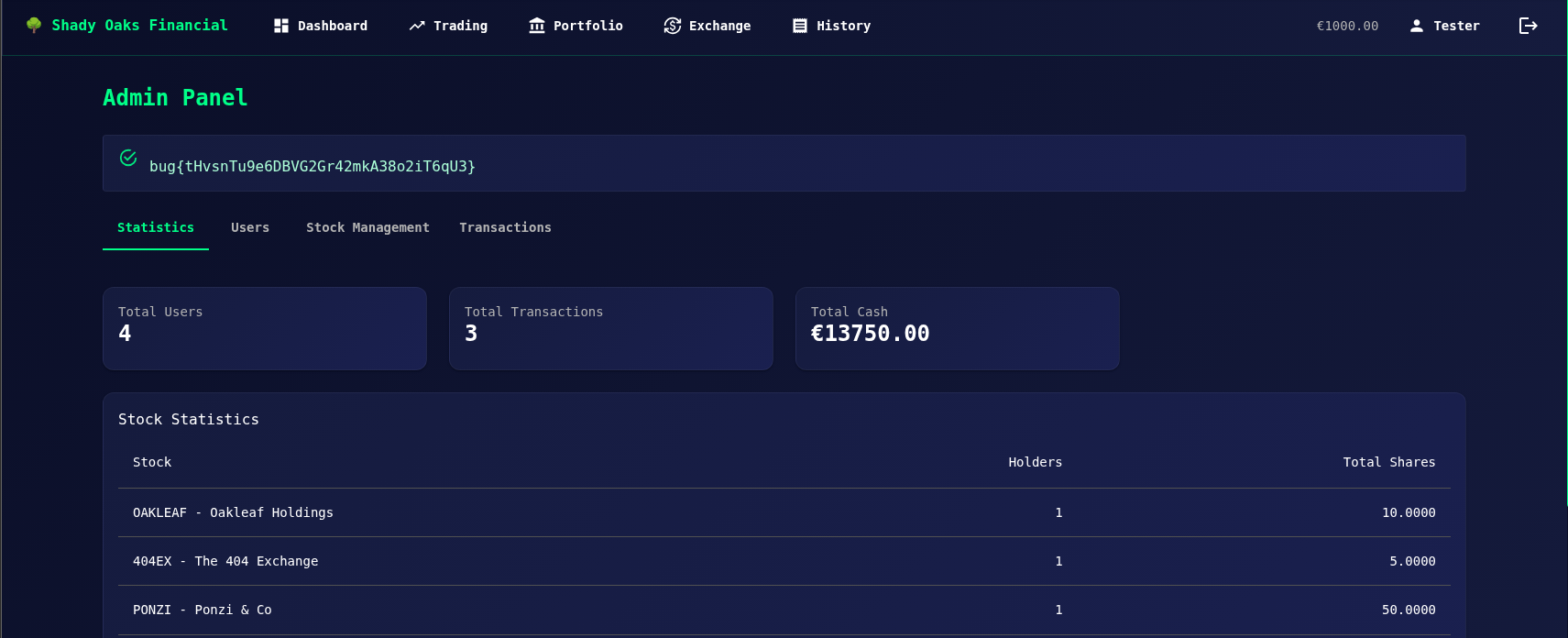
Task: Click the Trading chart-line icon
Action: coord(417,26)
